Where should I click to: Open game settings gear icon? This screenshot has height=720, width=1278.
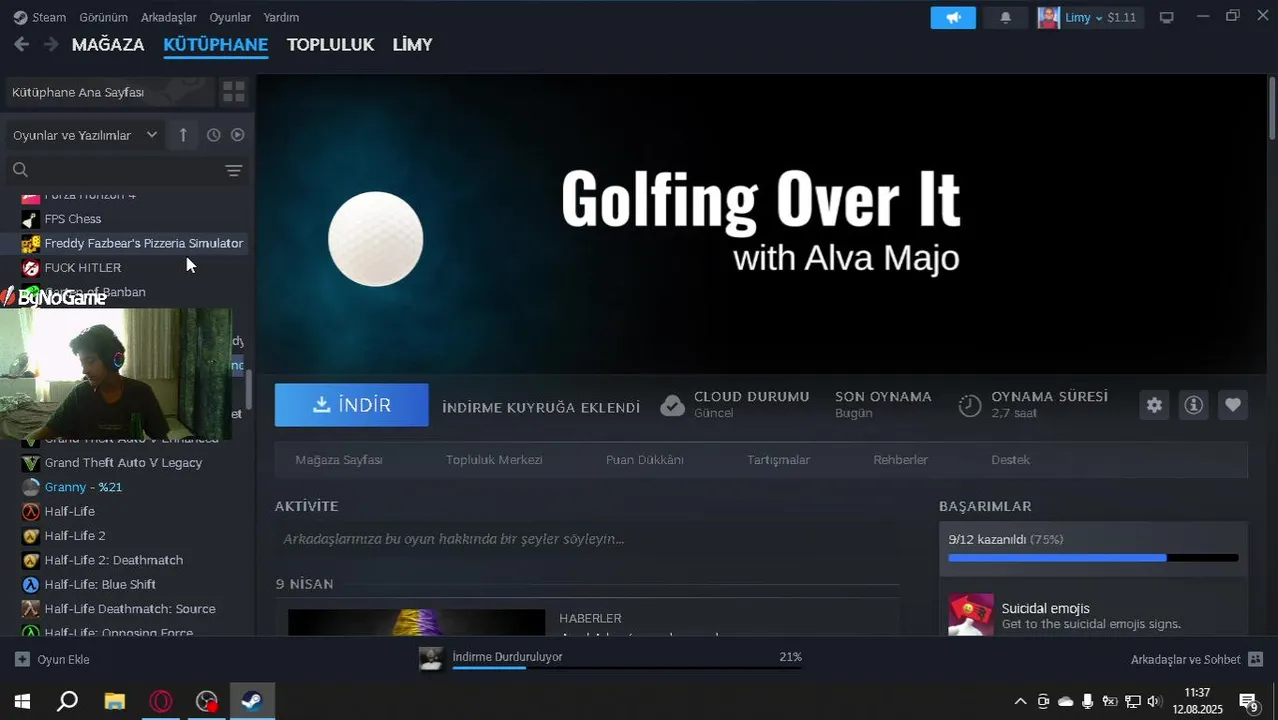click(x=1154, y=405)
